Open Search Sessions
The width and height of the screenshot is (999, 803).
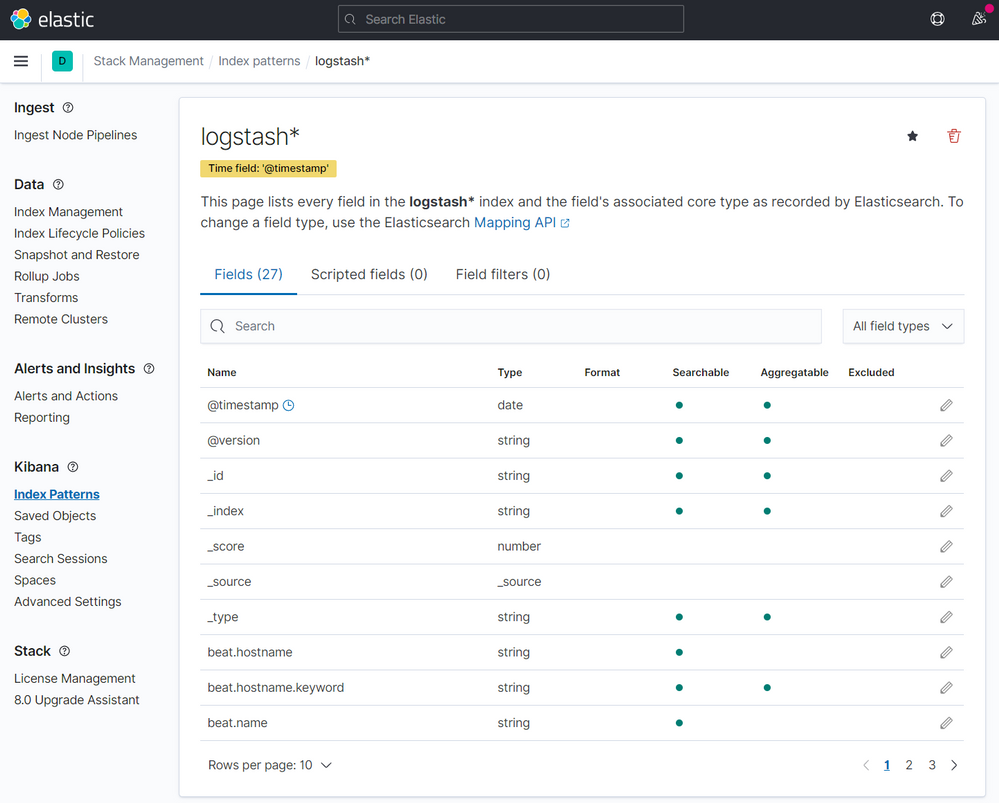61,559
